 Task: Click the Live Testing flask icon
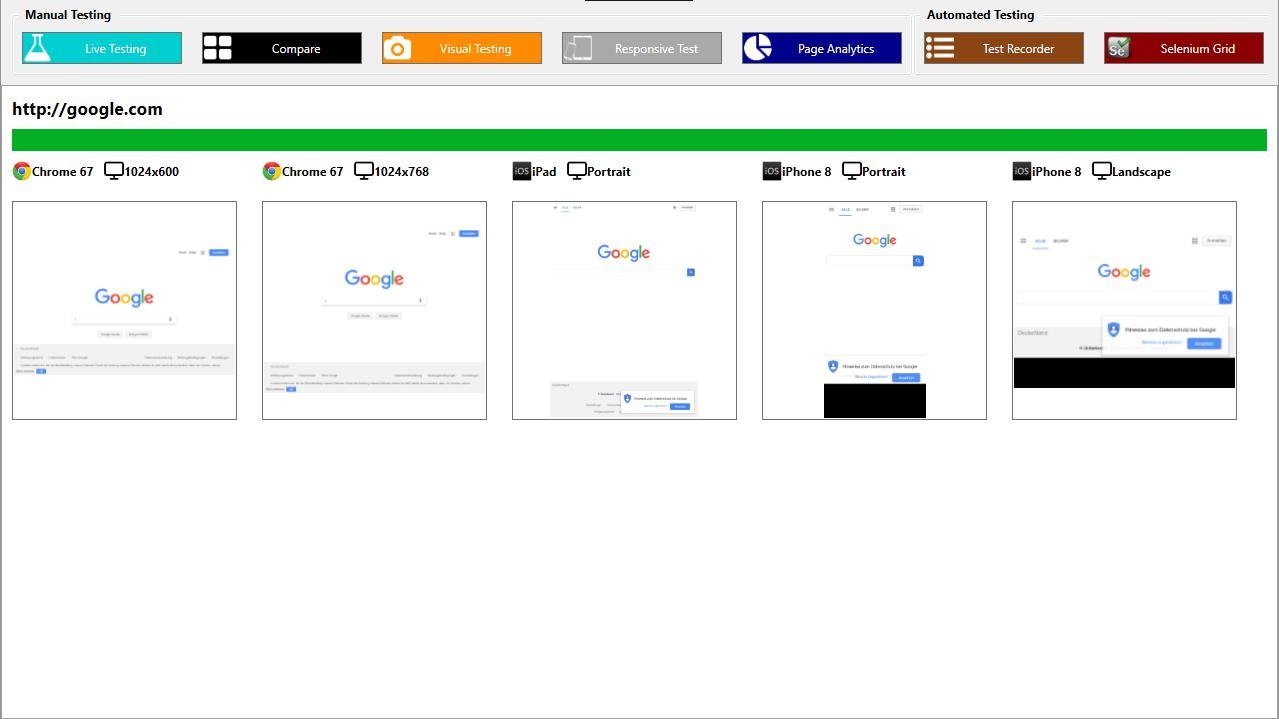click(37, 48)
